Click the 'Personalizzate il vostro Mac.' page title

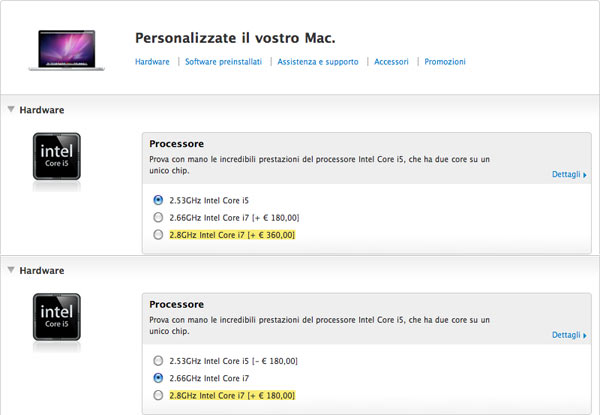(x=235, y=39)
